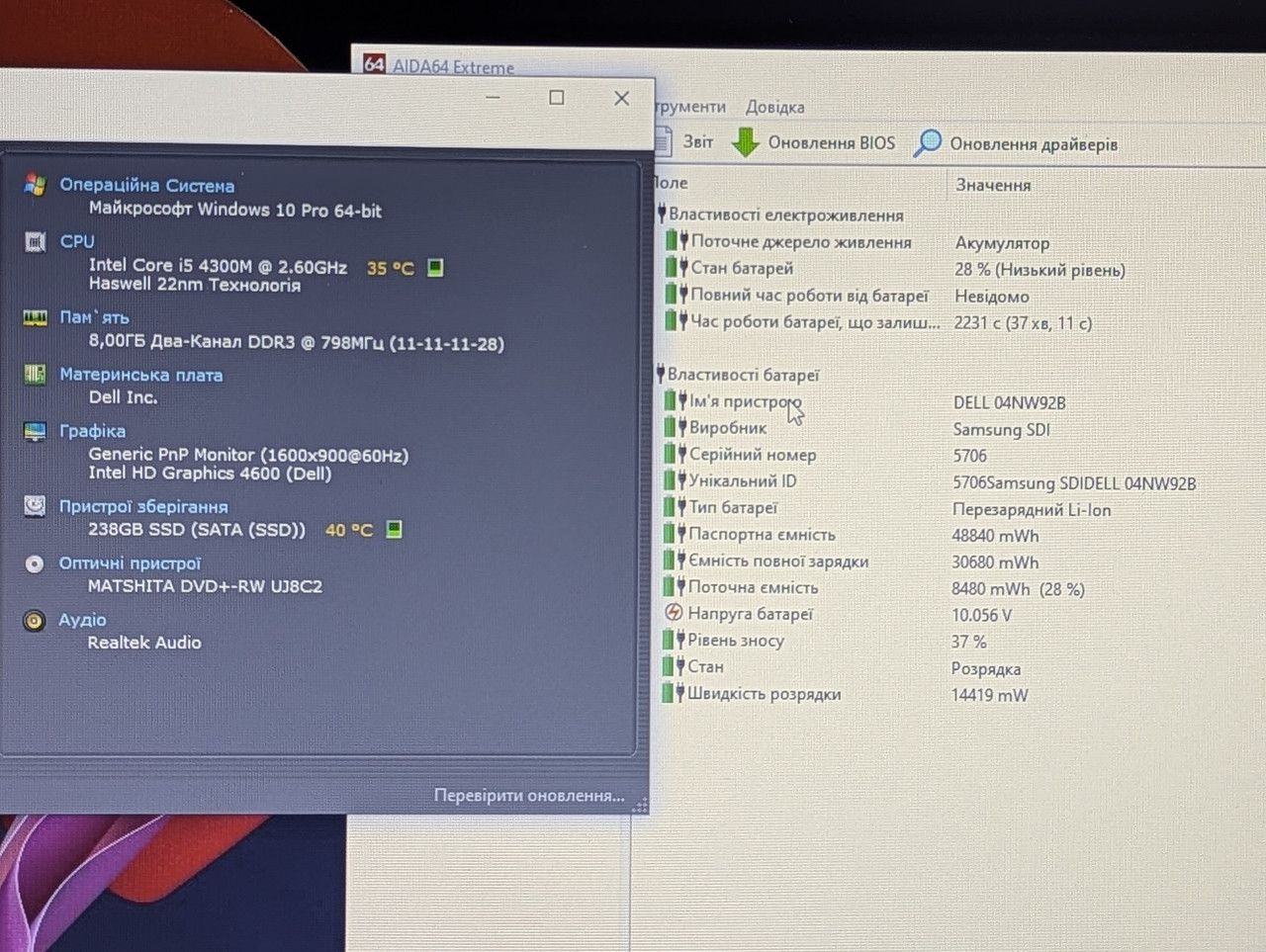Click the Перевірити оновлення link

[529, 796]
